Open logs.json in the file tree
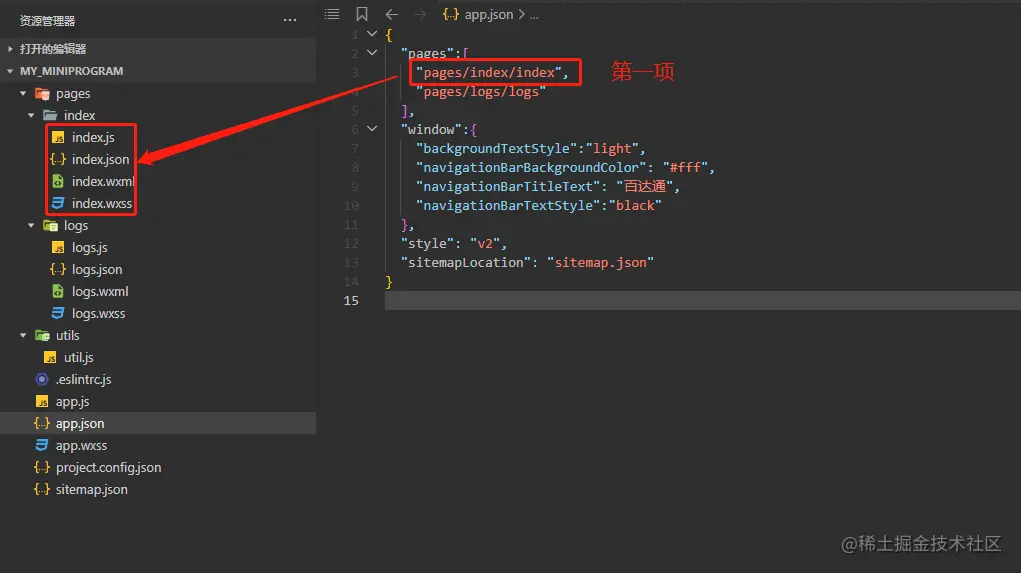1021x573 pixels. pyautogui.click(x=97, y=269)
